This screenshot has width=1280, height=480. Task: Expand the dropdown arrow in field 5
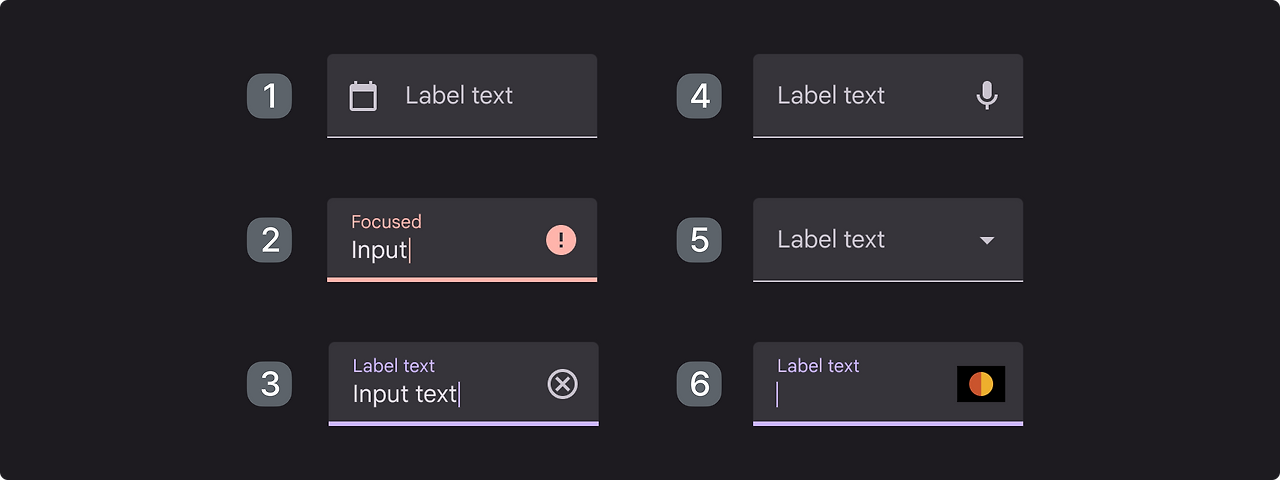click(987, 240)
